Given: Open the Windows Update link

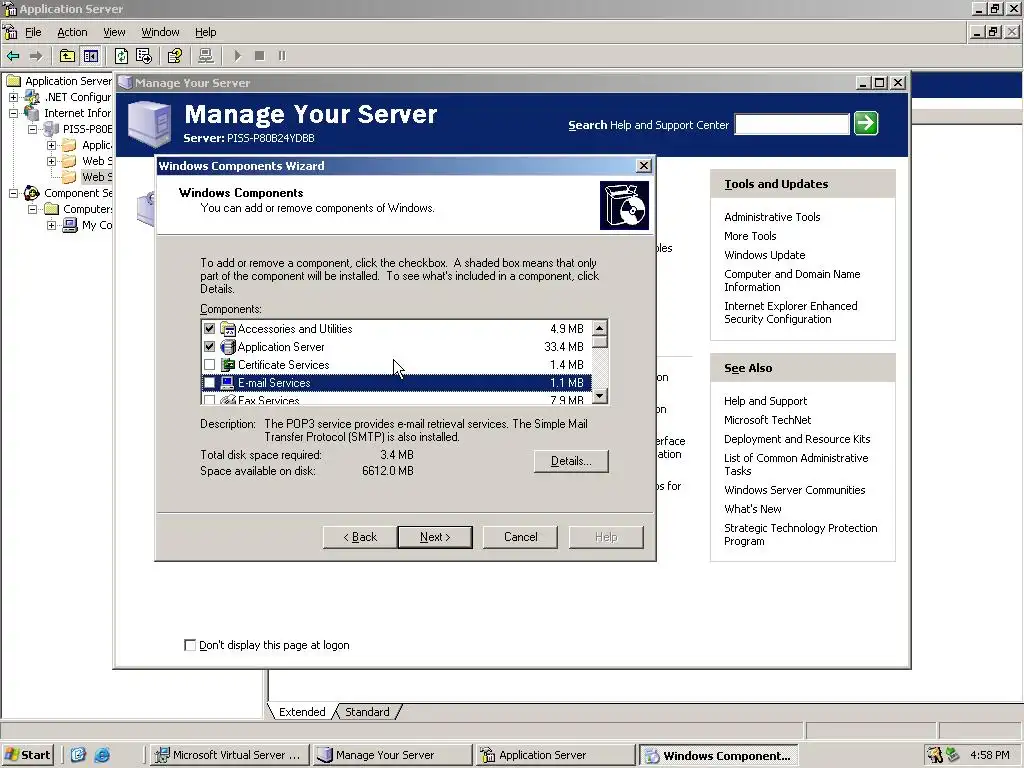Looking at the screenshot, I should [x=764, y=255].
